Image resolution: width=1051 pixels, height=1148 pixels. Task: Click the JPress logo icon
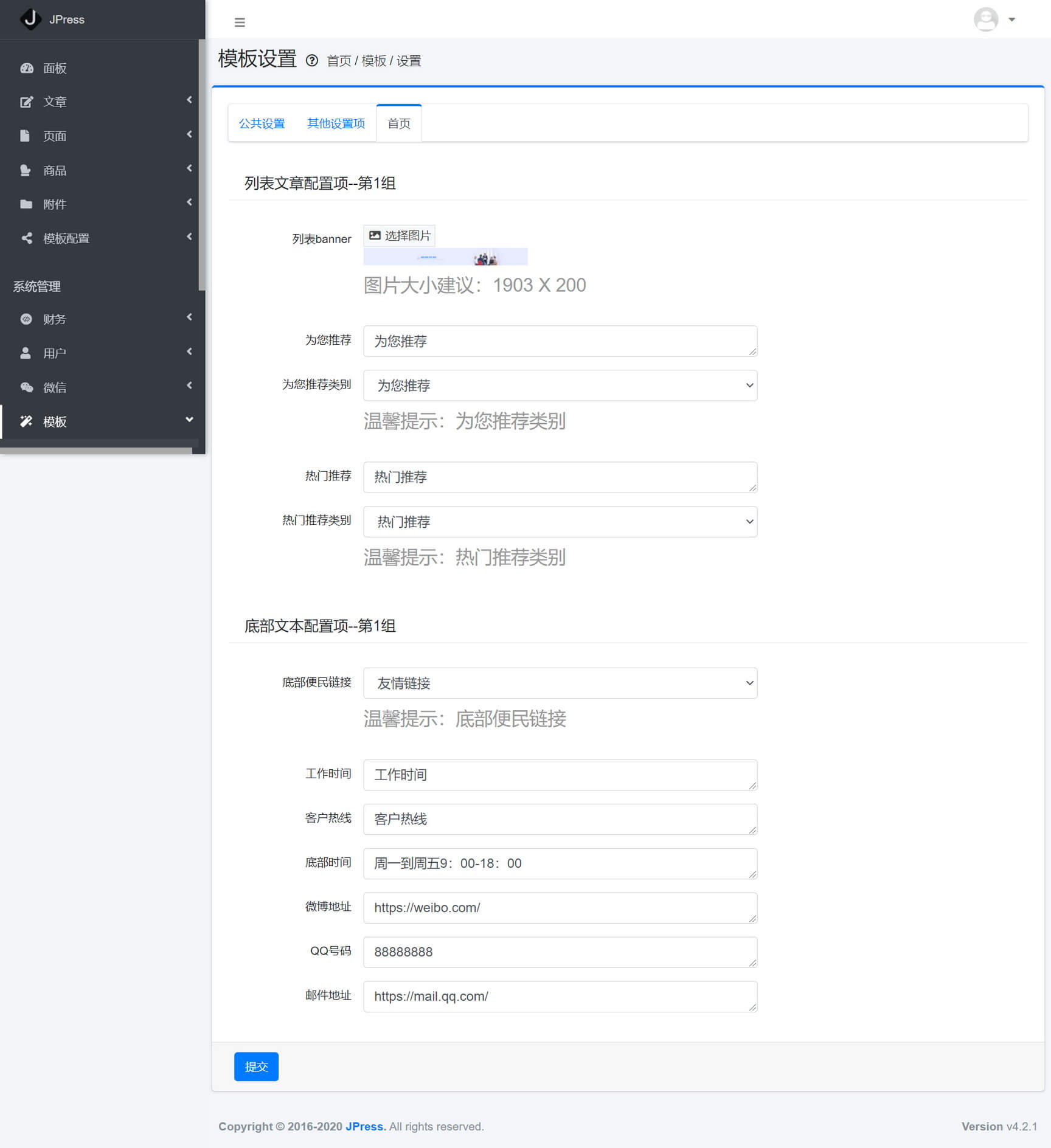30,19
